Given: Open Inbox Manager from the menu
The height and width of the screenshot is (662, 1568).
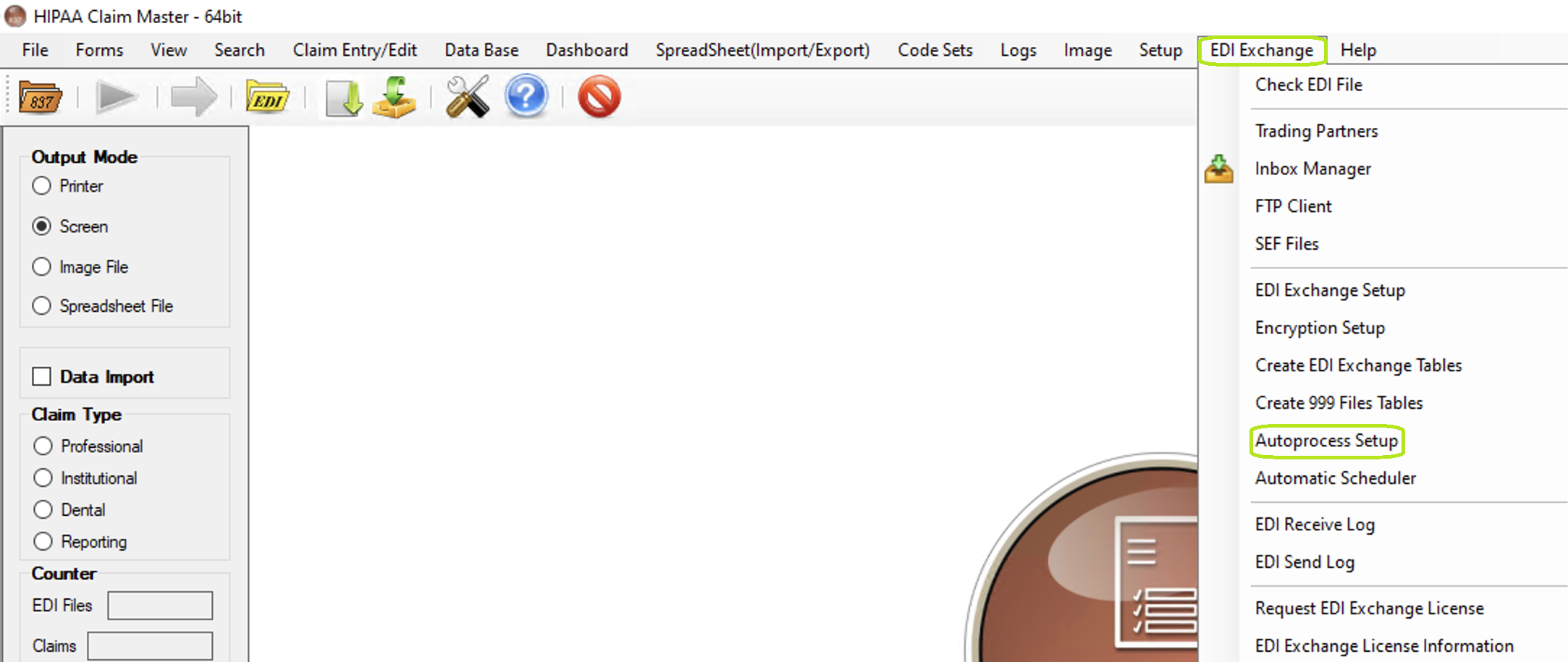Looking at the screenshot, I should (1313, 169).
